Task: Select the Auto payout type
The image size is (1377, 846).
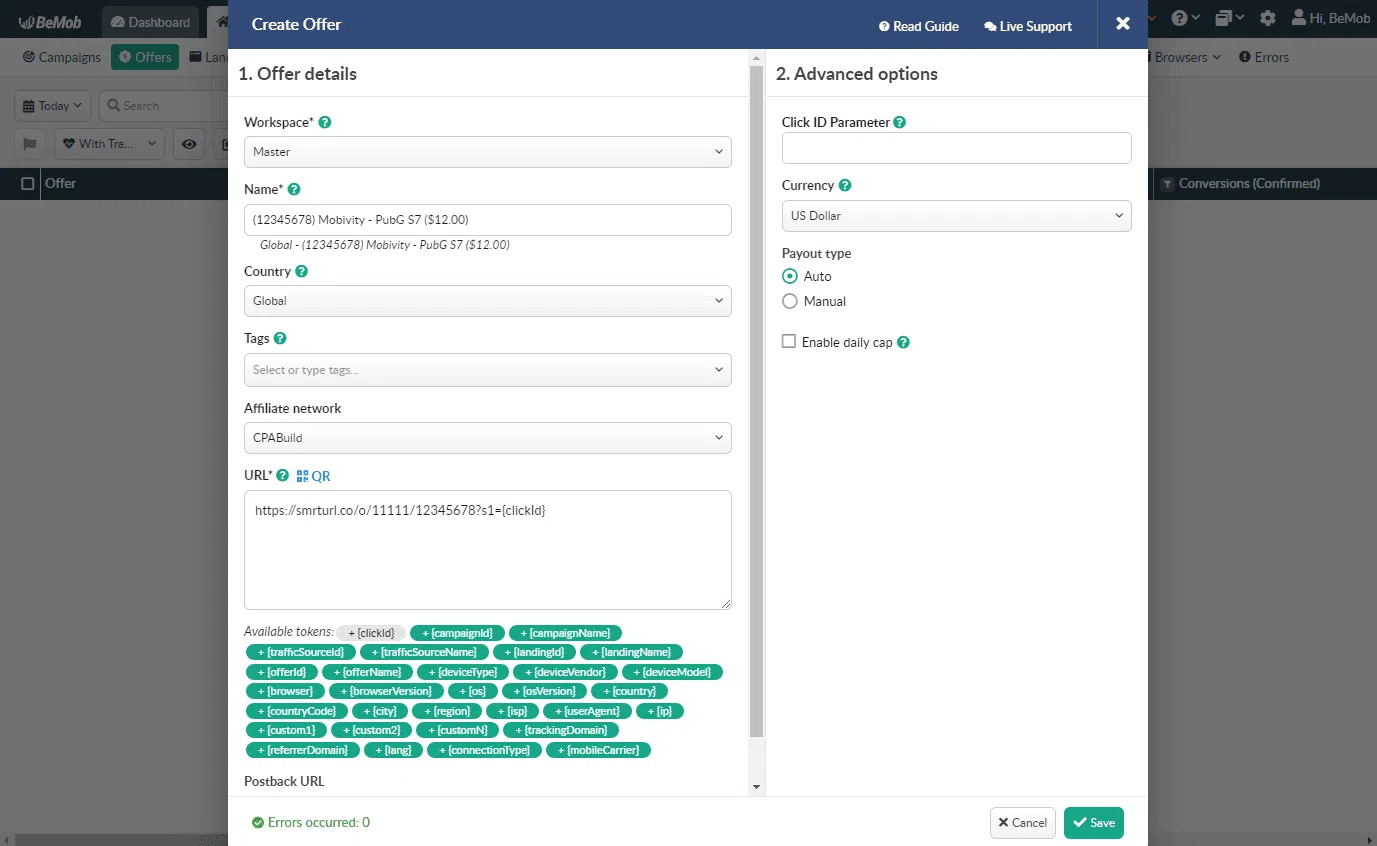Action: (790, 276)
